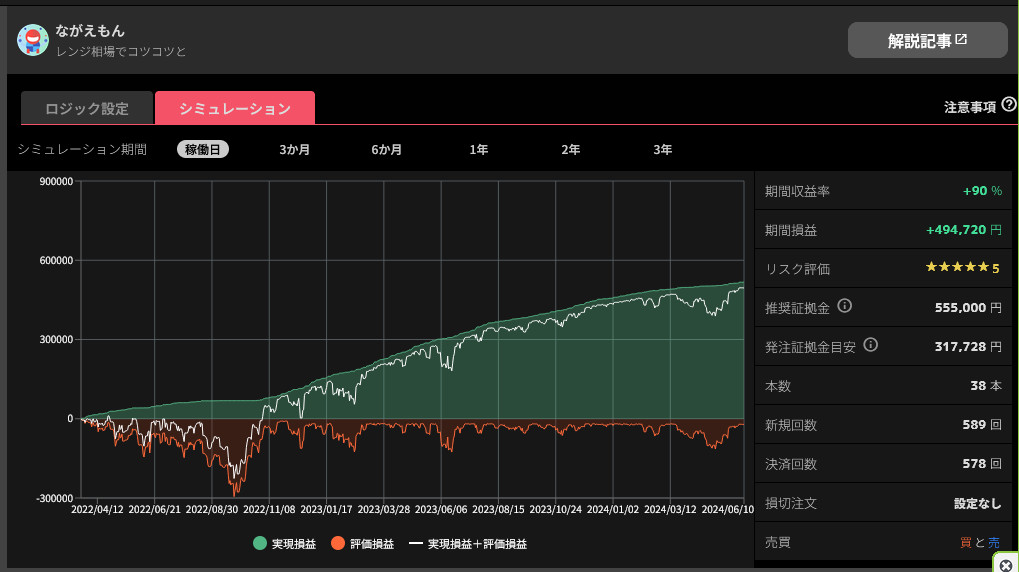
Task: Click the 損切注文 value 設定なし
Action: pos(977,503)
